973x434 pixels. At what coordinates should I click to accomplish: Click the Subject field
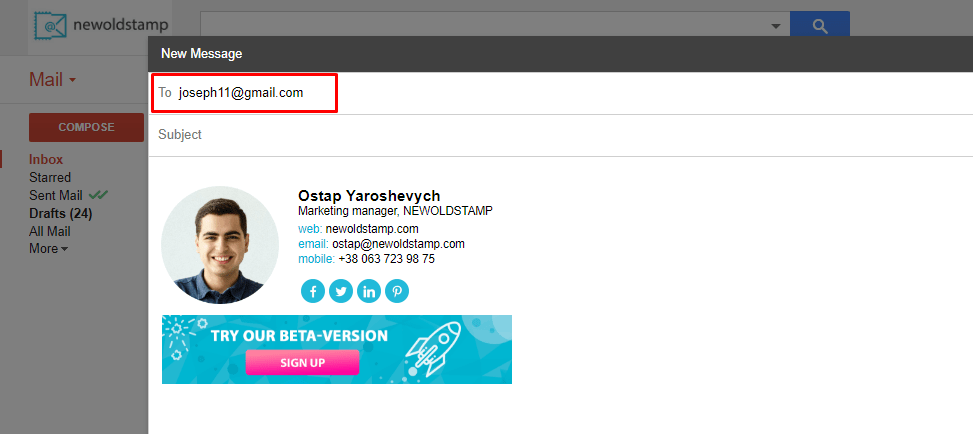[560, 135]
